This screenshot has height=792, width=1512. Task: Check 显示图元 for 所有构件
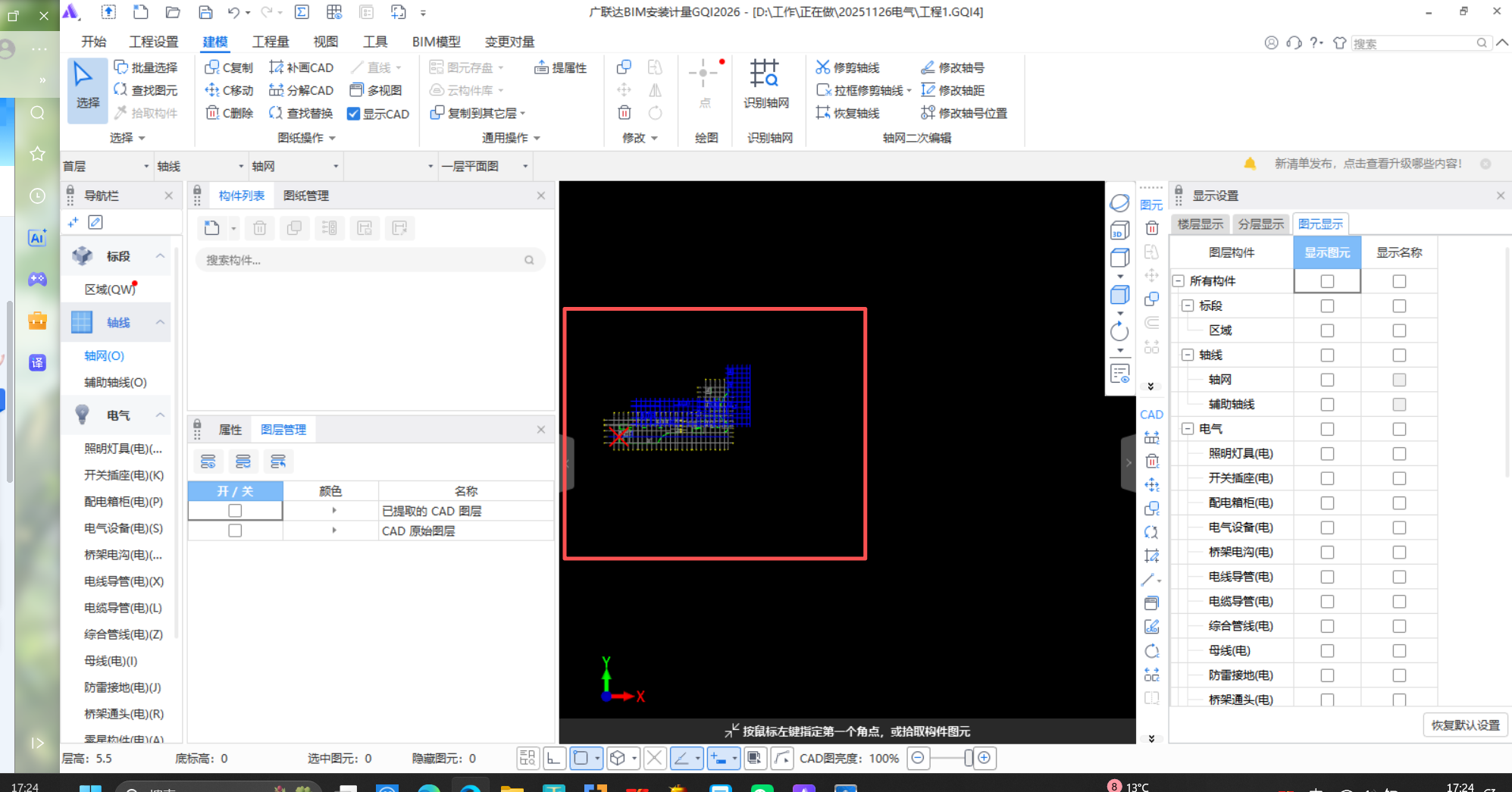[x=1327, y=281]
